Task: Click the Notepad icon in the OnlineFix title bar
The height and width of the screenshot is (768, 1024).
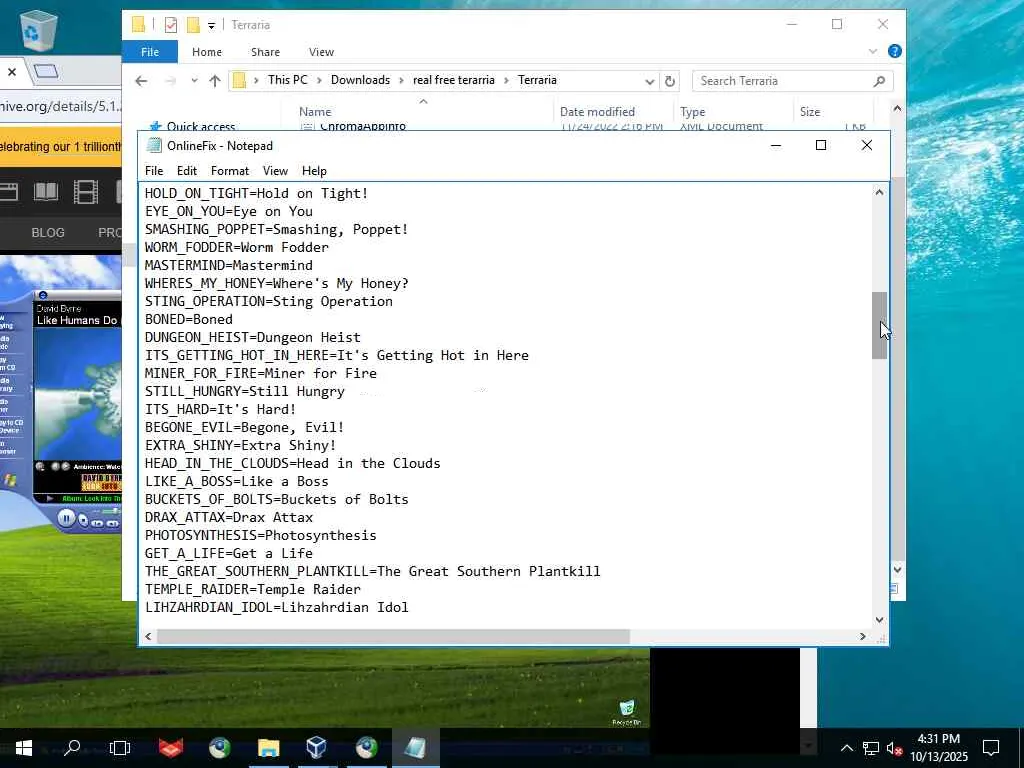Action: (154, 146)
